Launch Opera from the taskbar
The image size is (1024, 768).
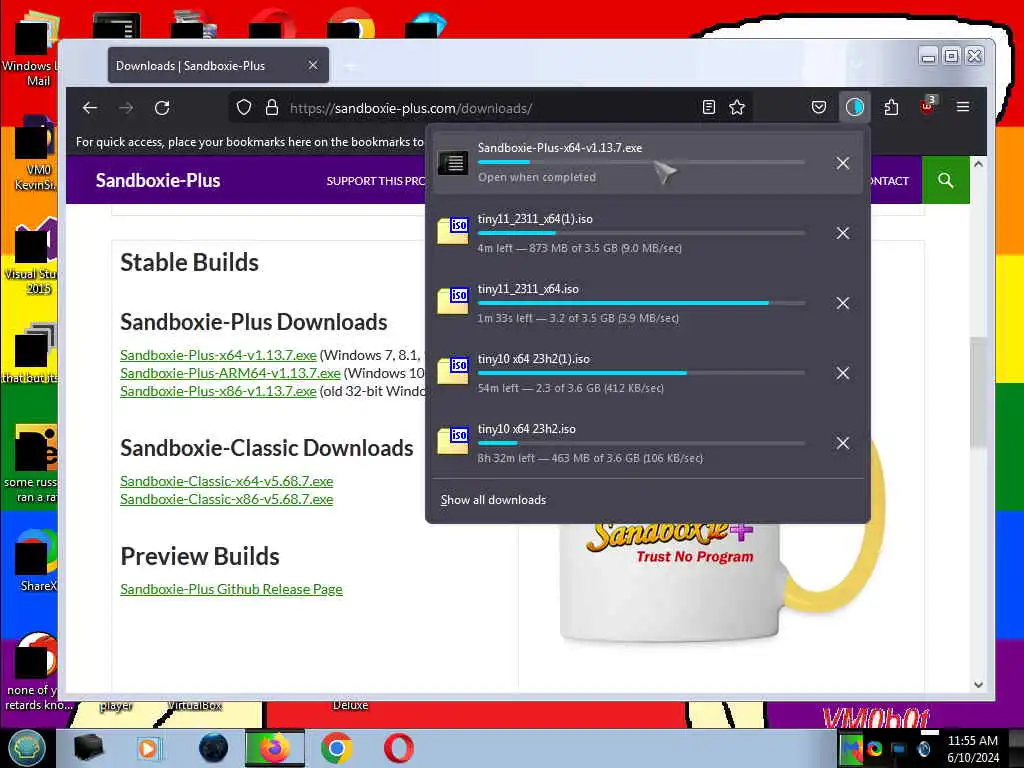pyautogui.click(x=398, y=748)
